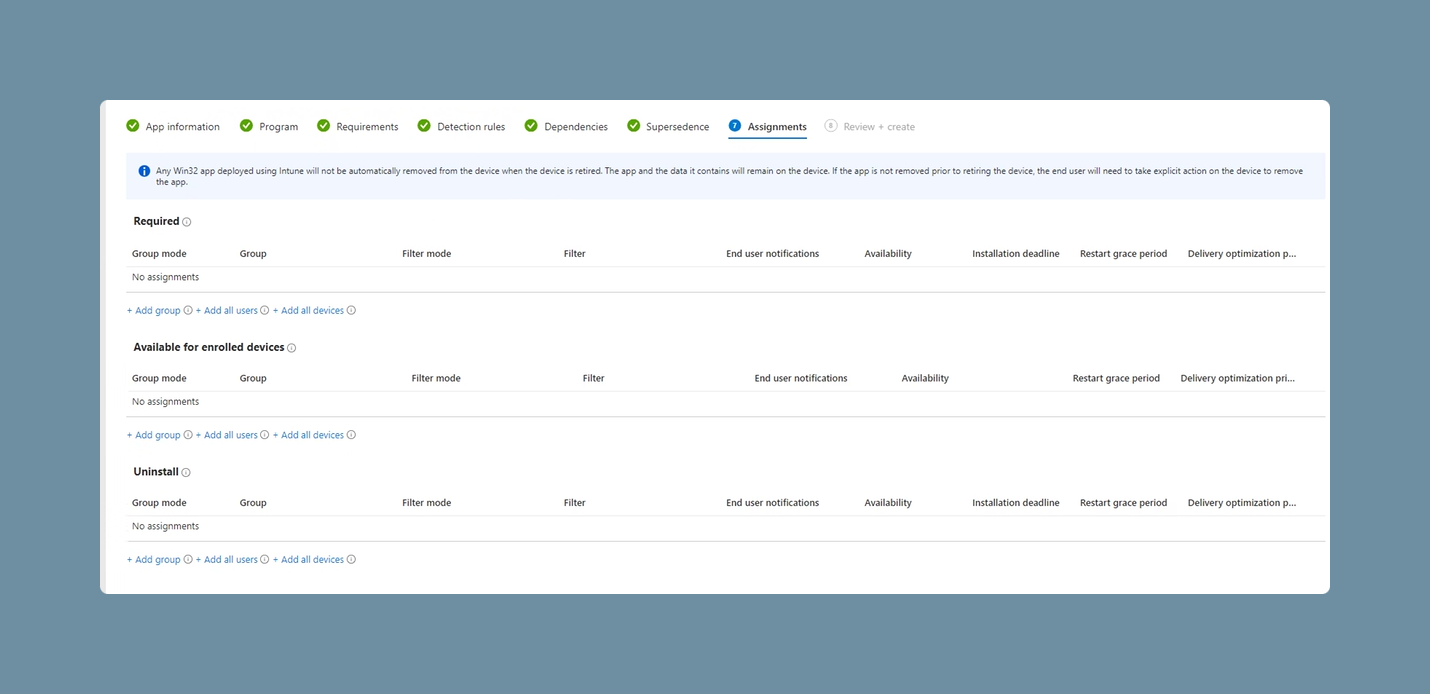
Task: Click Add all devices info icon in Uninstall section
Action: coord(351,560)
